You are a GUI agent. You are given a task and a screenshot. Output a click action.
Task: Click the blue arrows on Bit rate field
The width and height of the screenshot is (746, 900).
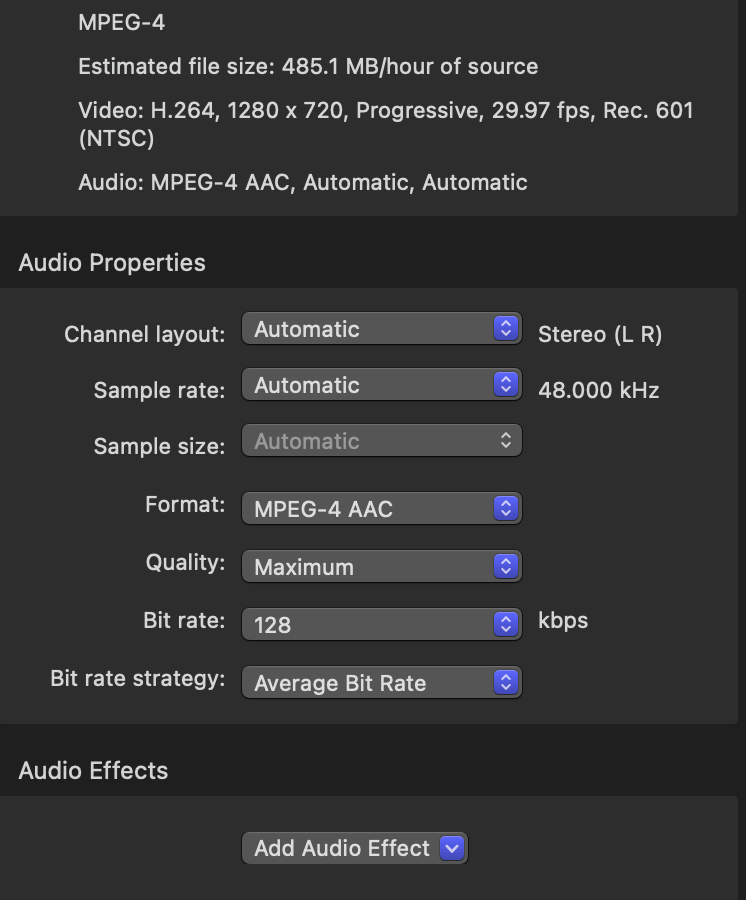(x=506, y=625)
